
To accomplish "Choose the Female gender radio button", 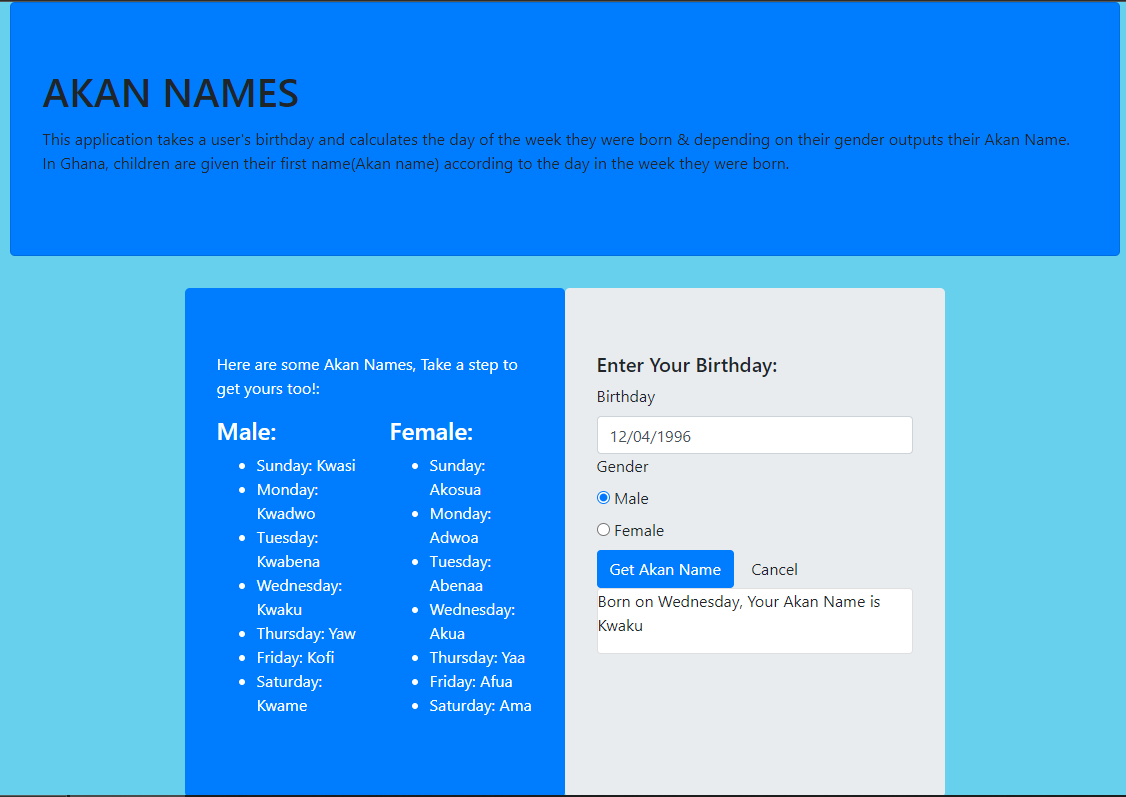I will [603, 530].
